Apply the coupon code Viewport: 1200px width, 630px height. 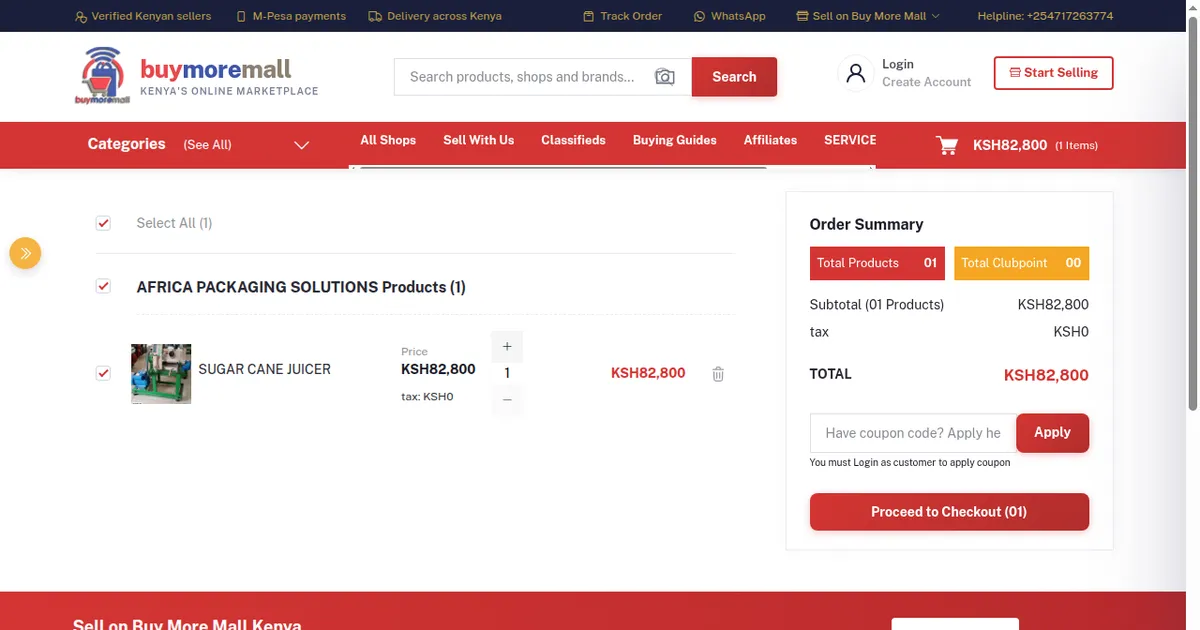[1052, 433]
